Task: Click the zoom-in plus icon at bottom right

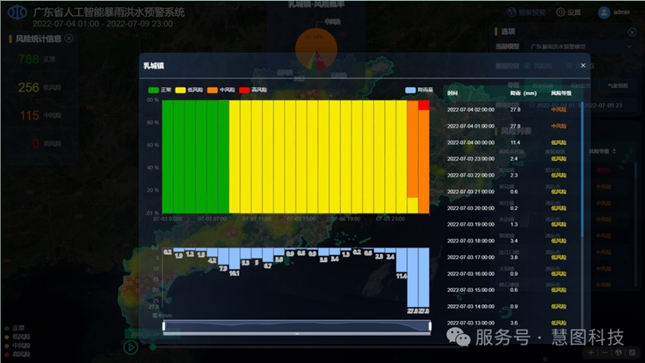Action: point(591,352)
